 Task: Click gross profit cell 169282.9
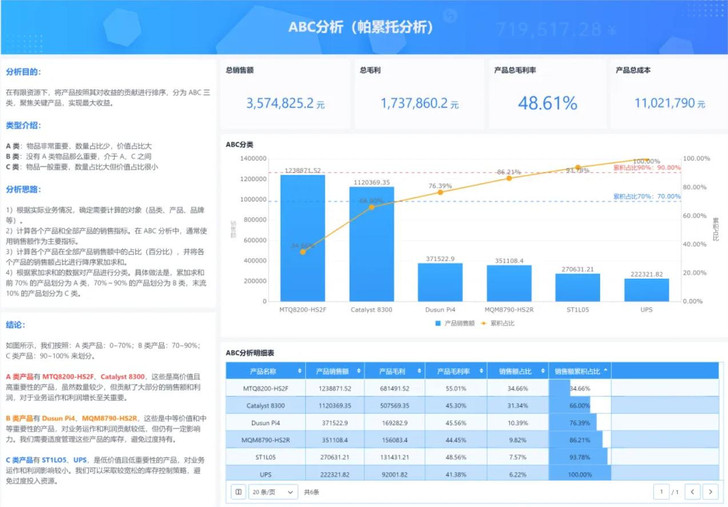click(x=395, y=422)
